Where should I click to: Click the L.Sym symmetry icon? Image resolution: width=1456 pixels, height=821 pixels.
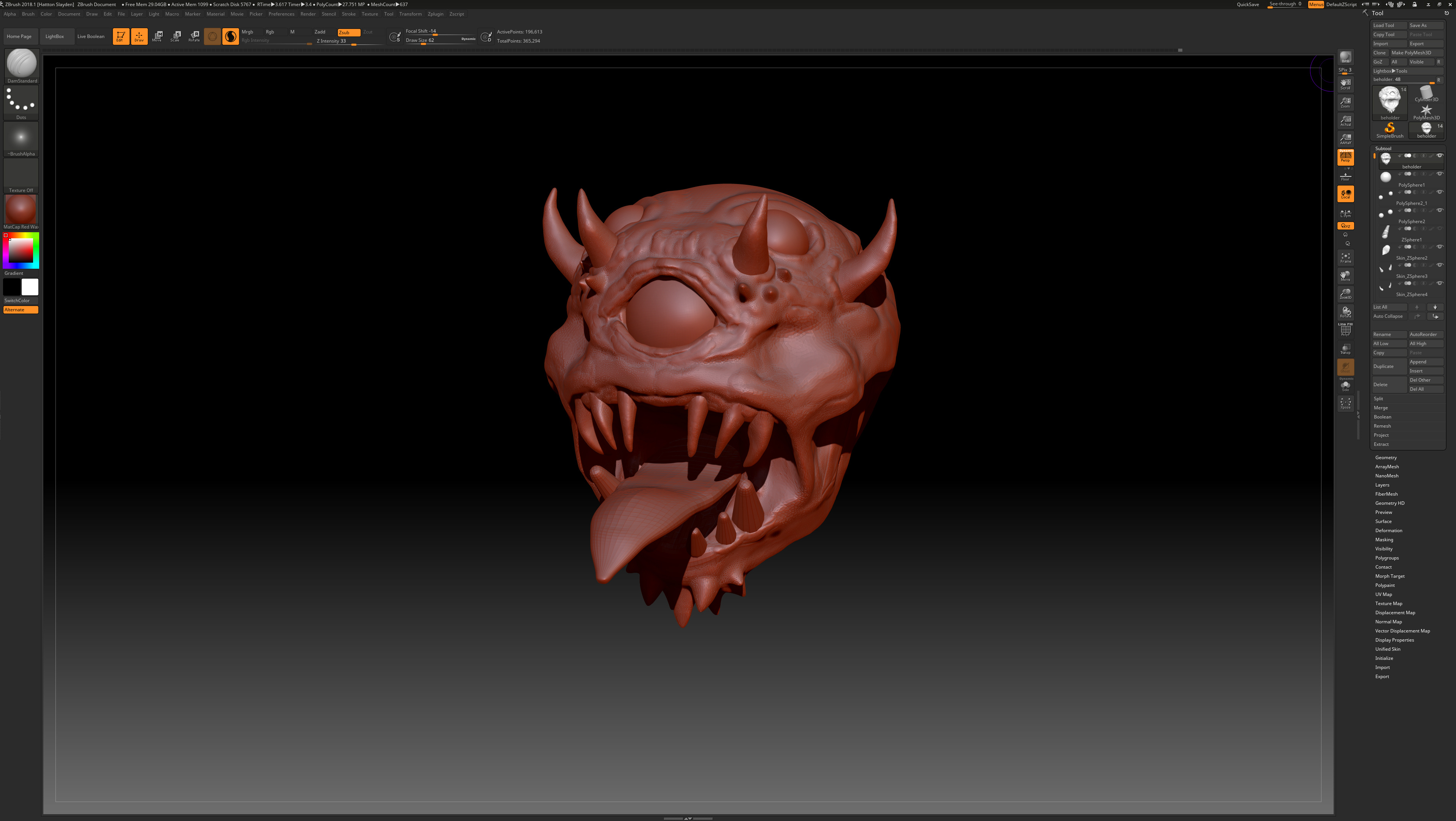1345,213
